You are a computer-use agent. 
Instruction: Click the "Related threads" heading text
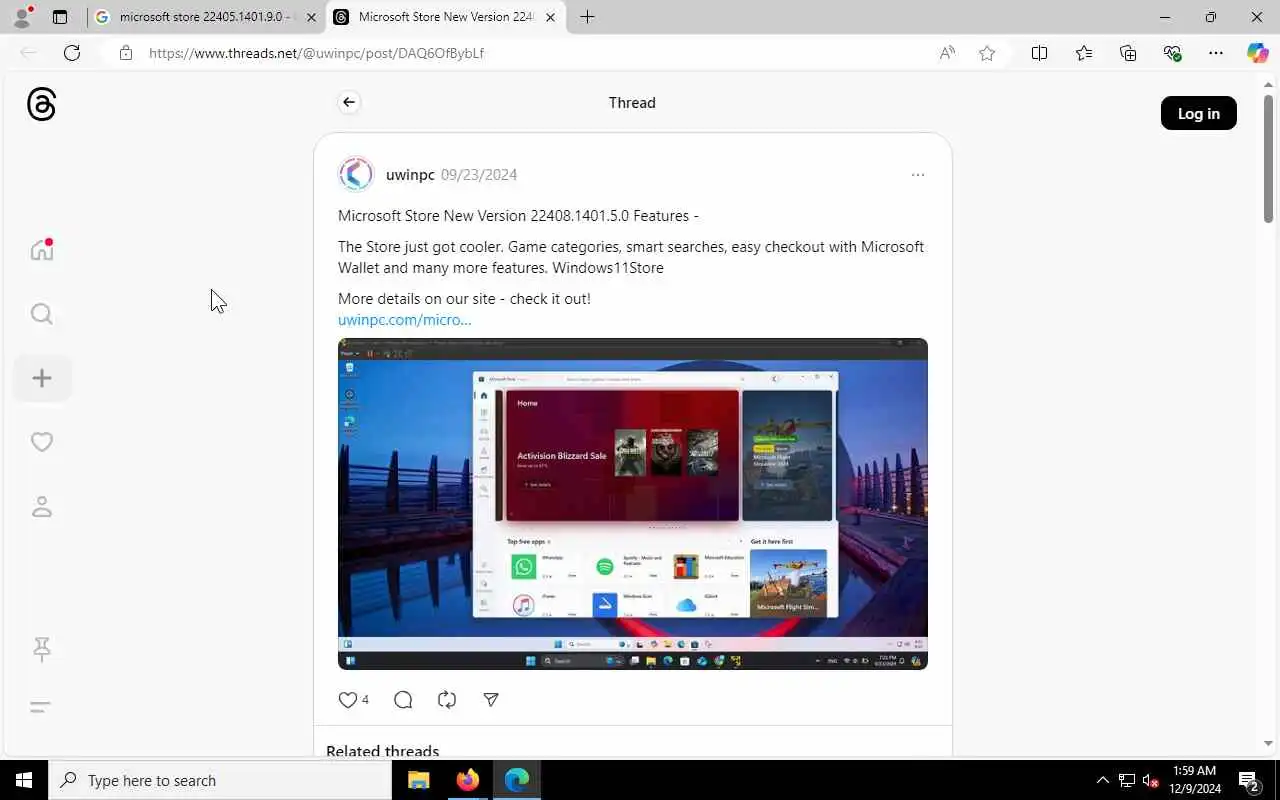382,751
